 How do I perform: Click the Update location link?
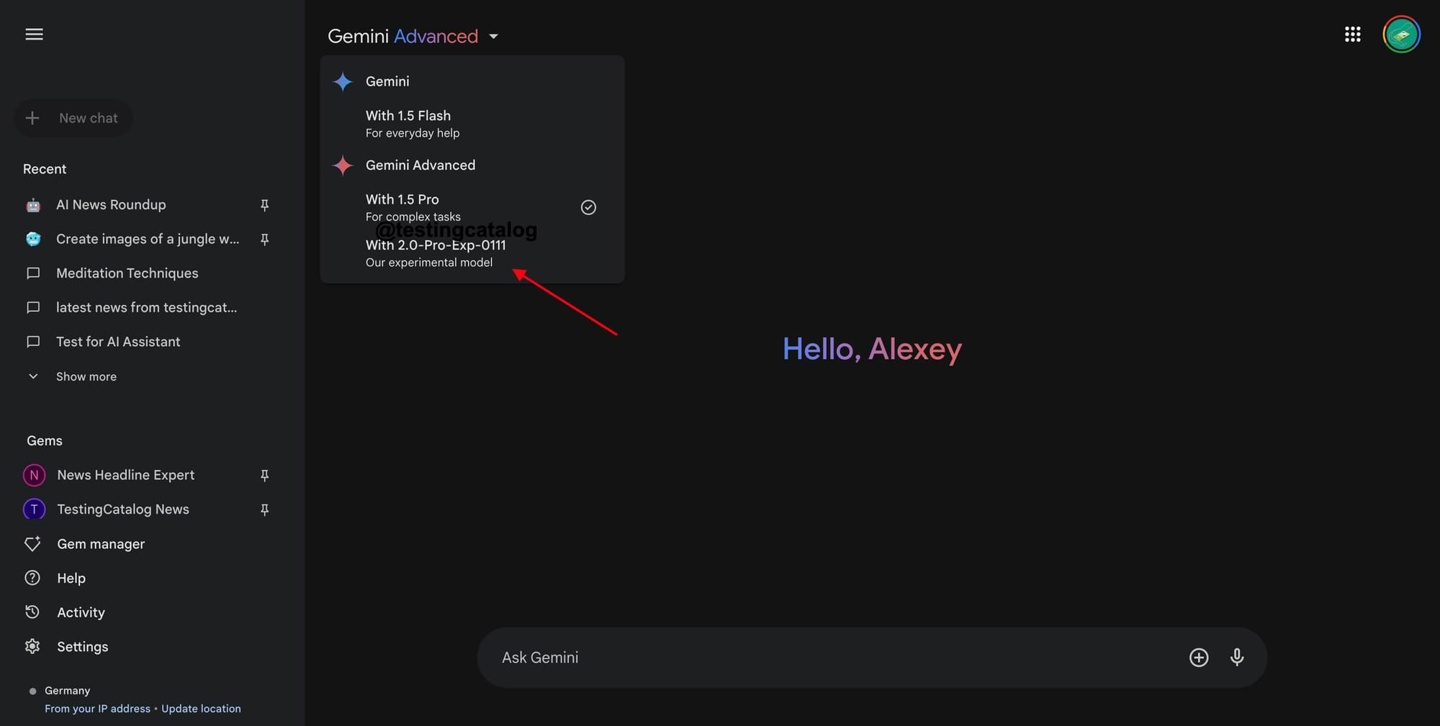(x=200, y=707)
